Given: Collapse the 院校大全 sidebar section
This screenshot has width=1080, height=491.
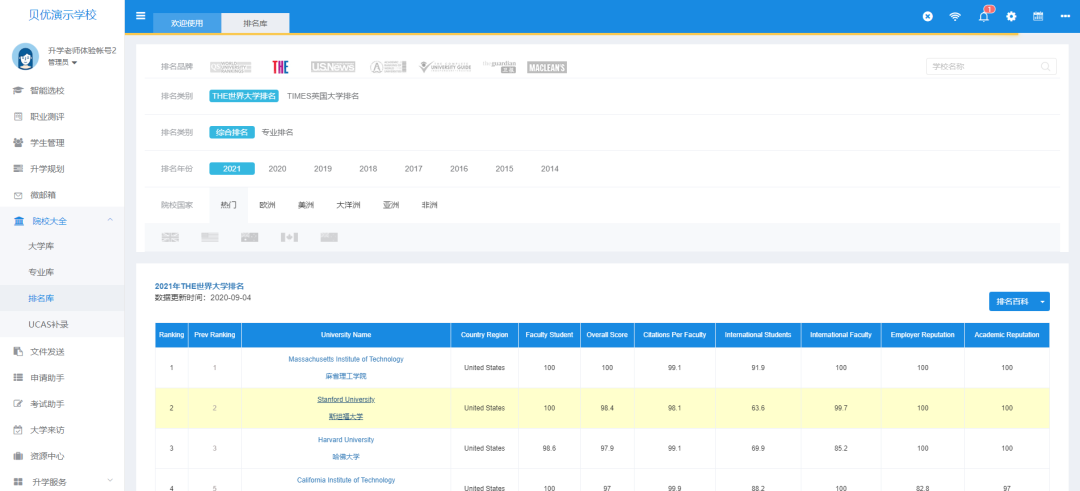Looking at the screenshot, I should (x=62, y=220).
